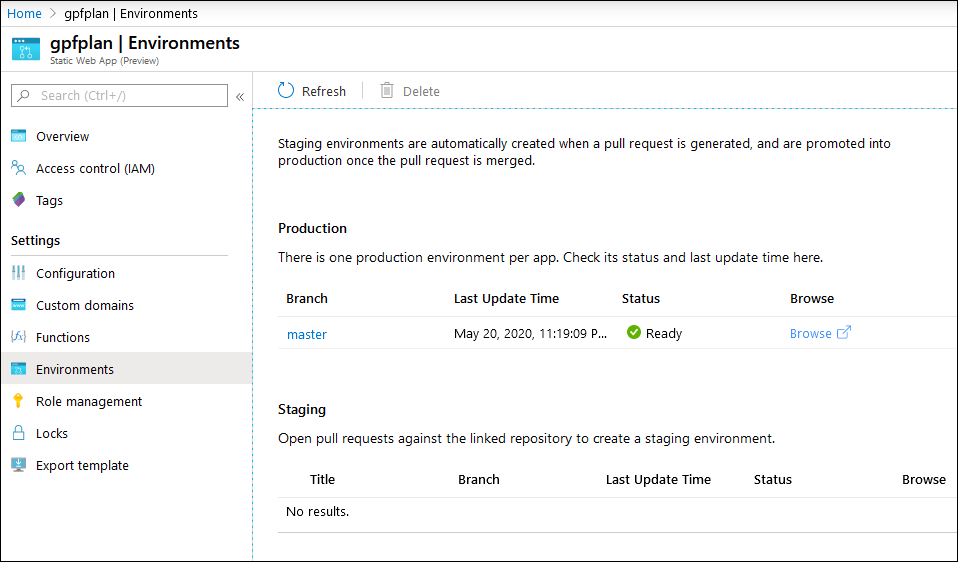Click the Delete trash can icon

click(387, 90)
